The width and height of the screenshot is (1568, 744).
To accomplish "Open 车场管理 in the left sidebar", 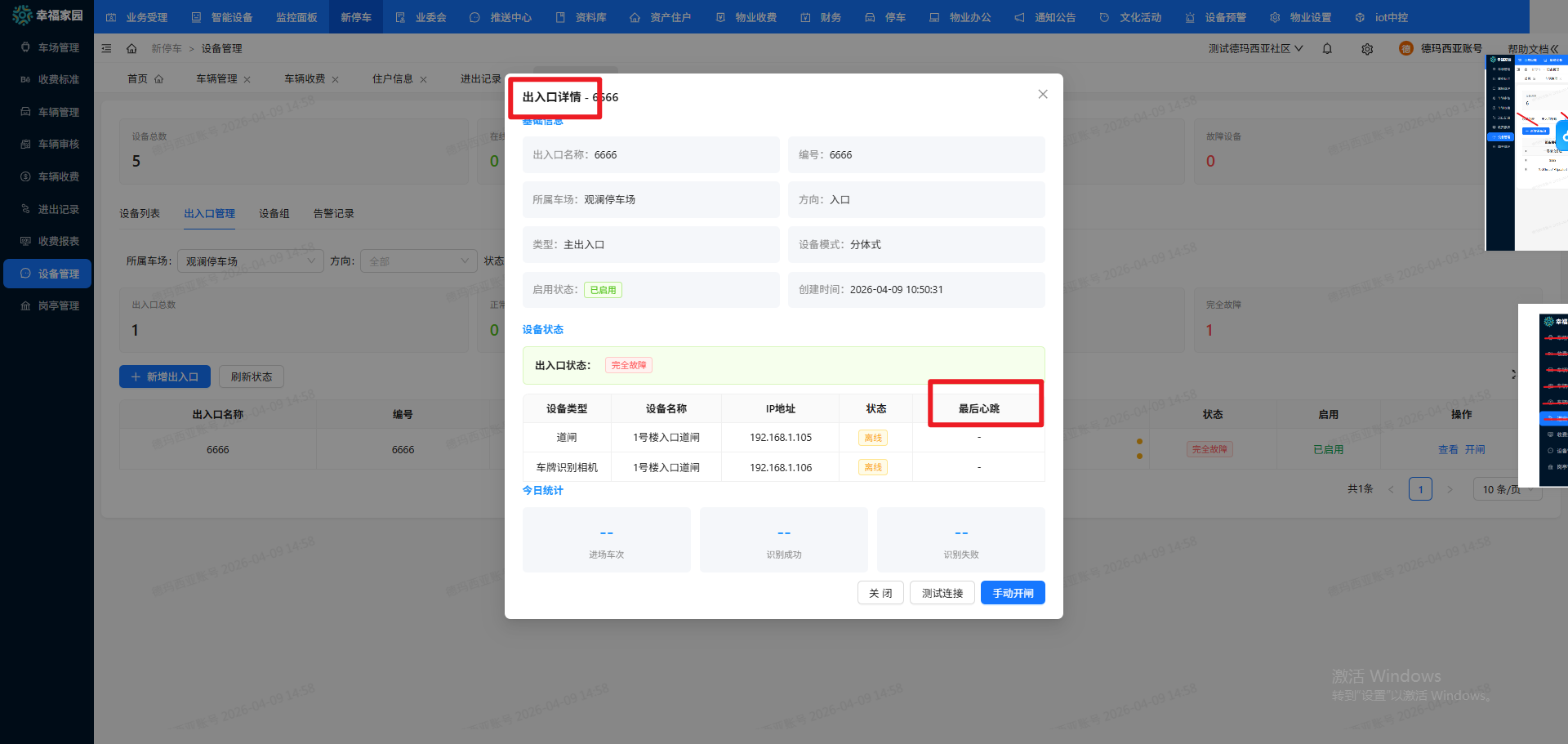I will [49, 47].
